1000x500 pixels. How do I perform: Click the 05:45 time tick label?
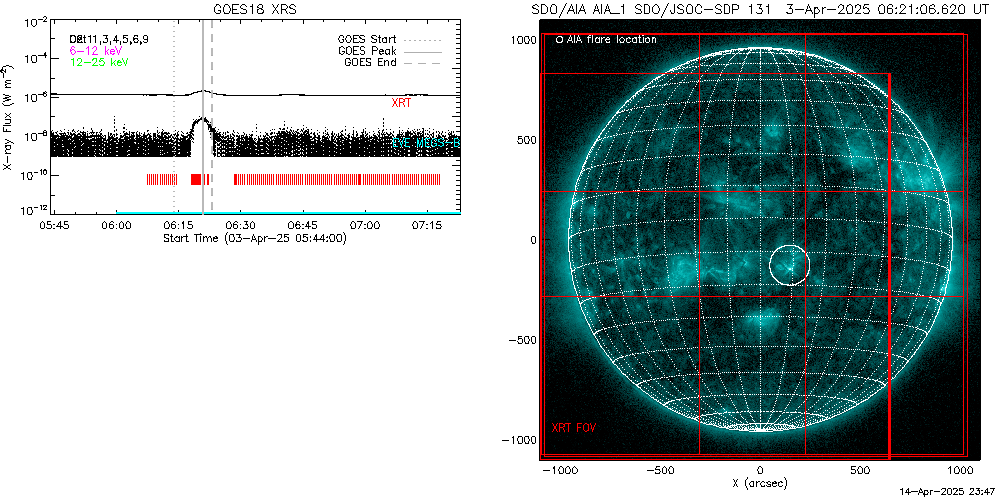(x=55, y=226)
